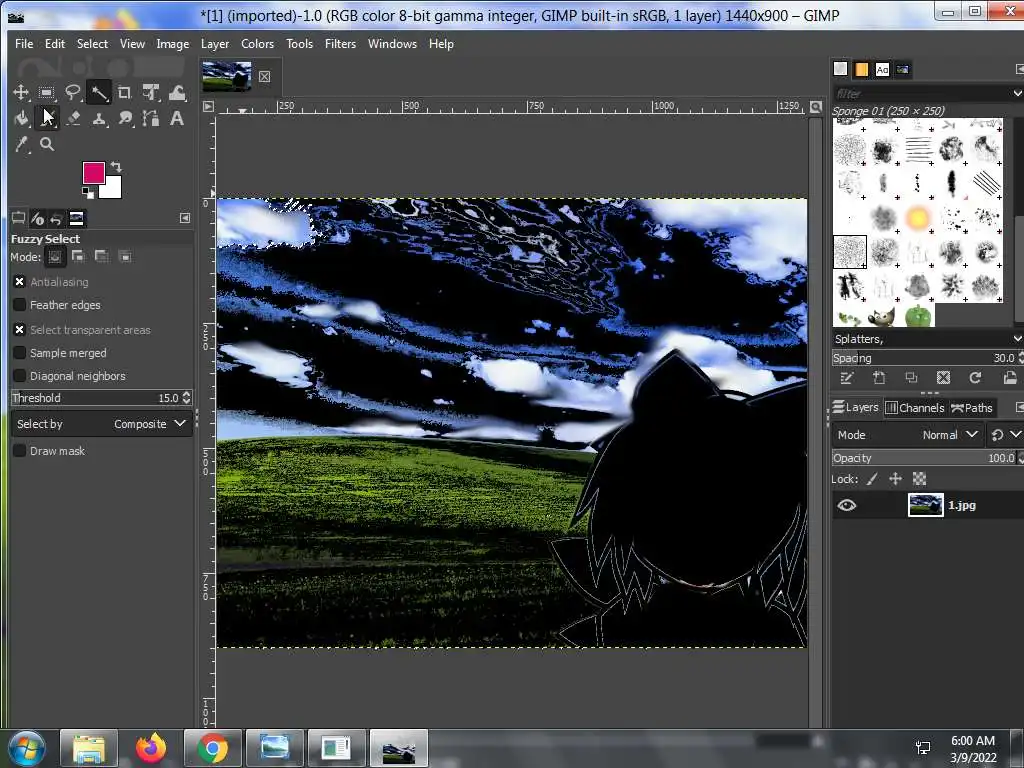The image size is (1024, 768).
Task: Switch to the Layers tab
Action: (x=856, y=408)
